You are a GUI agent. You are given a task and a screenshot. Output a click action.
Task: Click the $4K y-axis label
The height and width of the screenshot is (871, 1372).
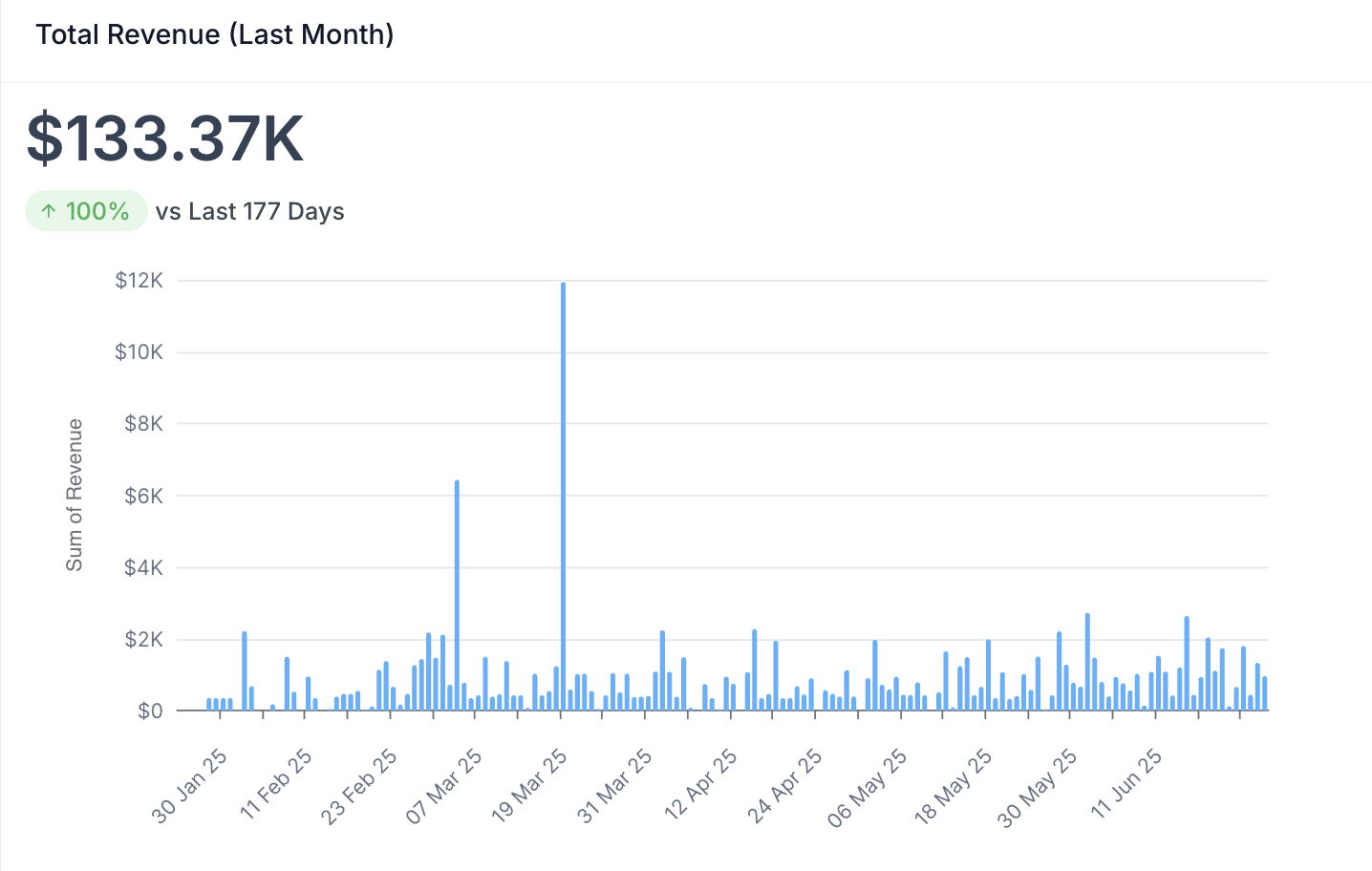(x=143, y=567)
